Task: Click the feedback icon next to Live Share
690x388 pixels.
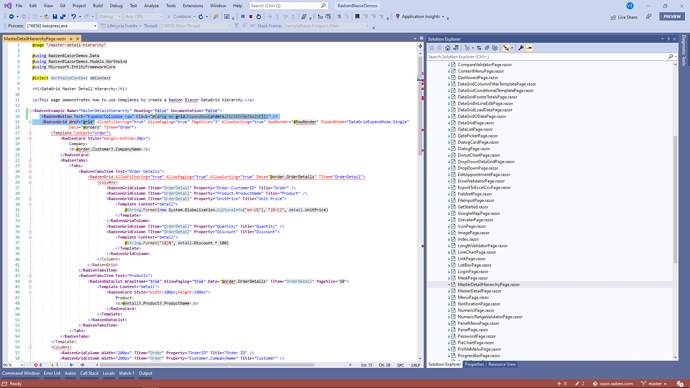Action: (x=649, y=16)
